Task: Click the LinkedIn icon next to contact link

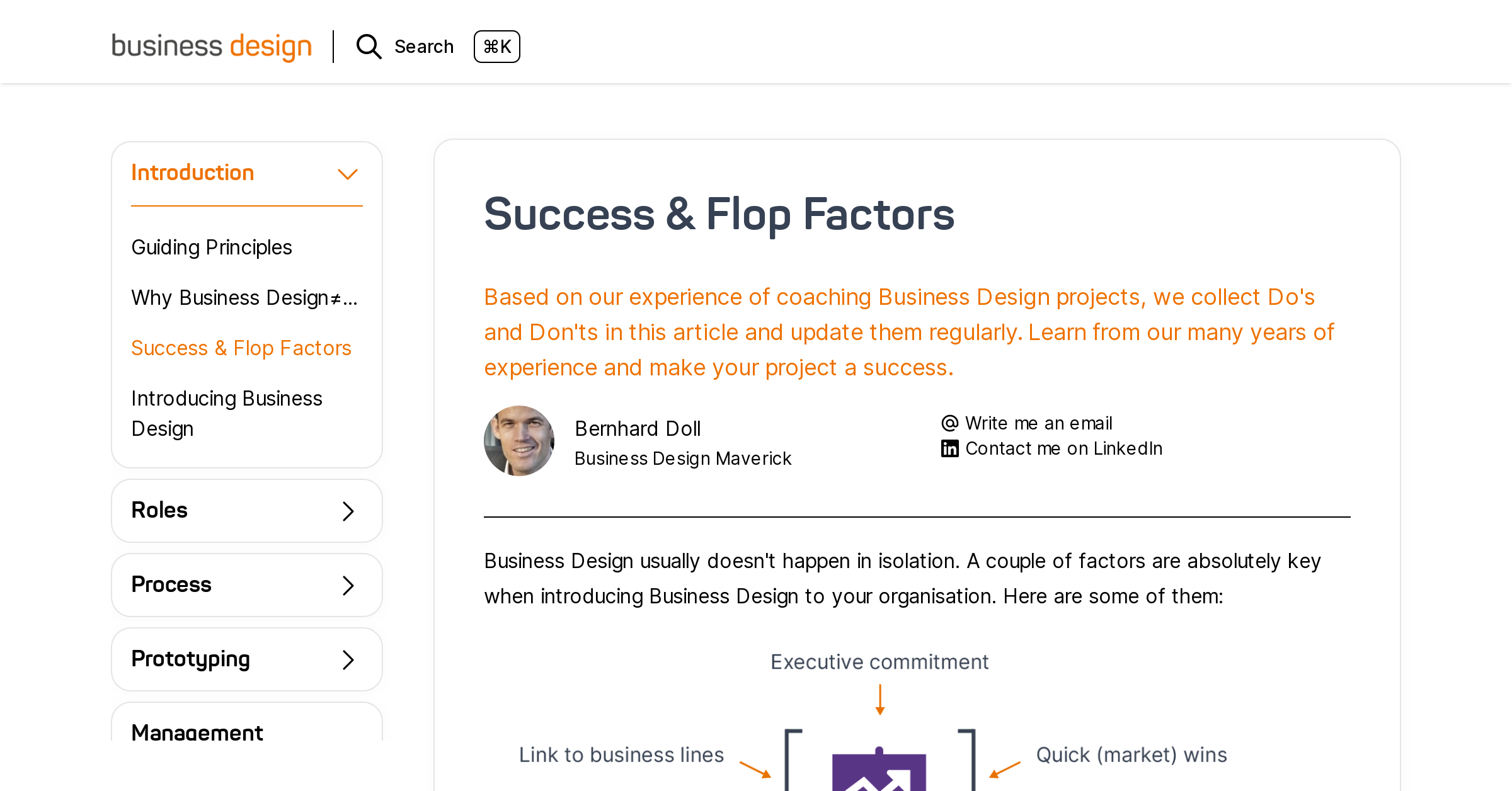Action: 949,448
